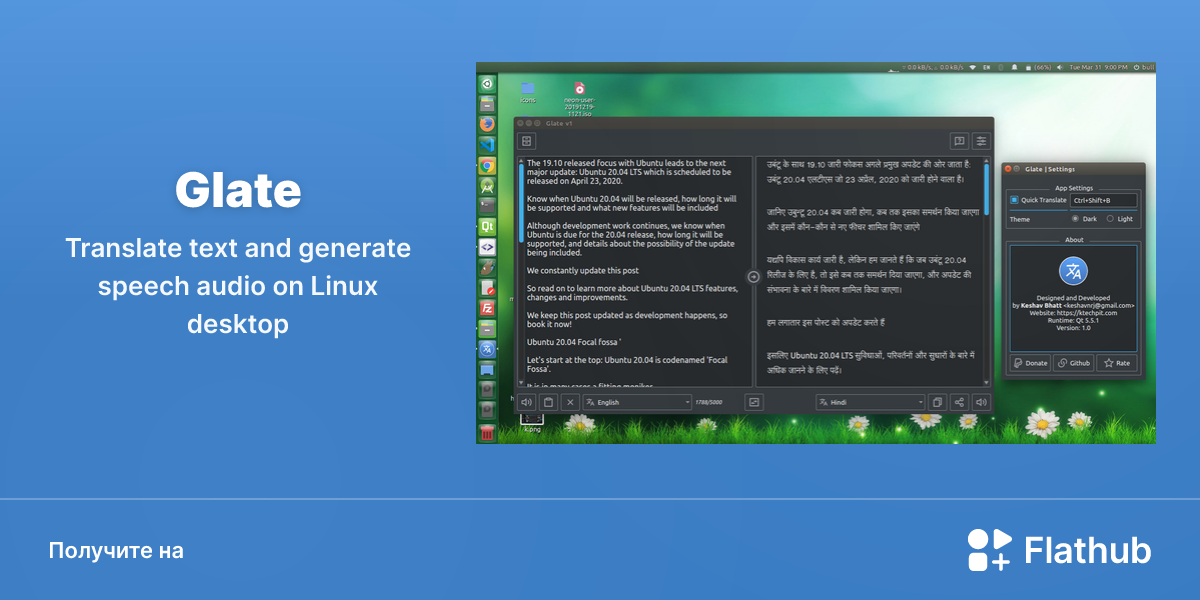Click the translate arrow between text panes
This screenshot has height=600, width=1200.
coord(754,276)
